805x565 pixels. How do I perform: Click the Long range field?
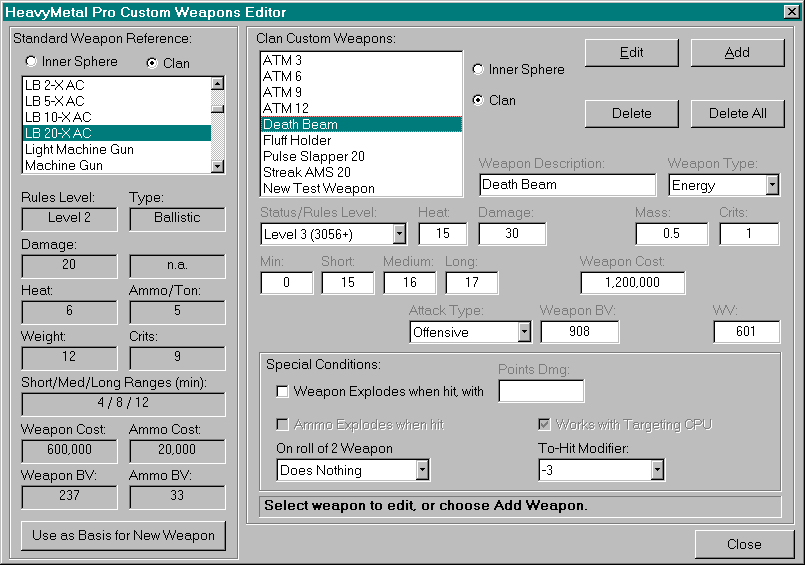471,282
